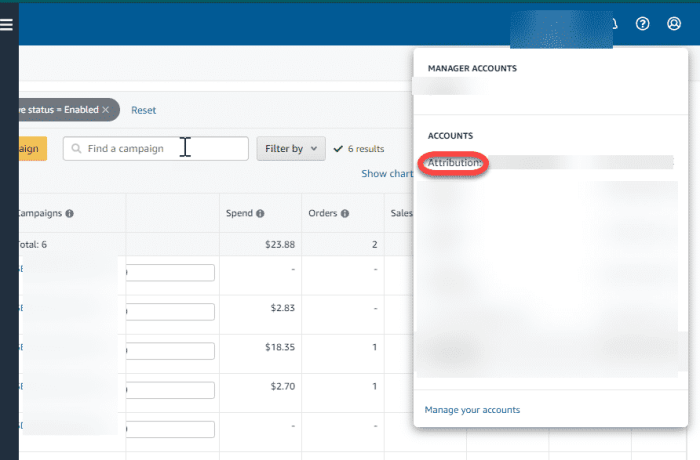Click the info icon beside Campaigns
700x460 pixels.
[70, 213]
